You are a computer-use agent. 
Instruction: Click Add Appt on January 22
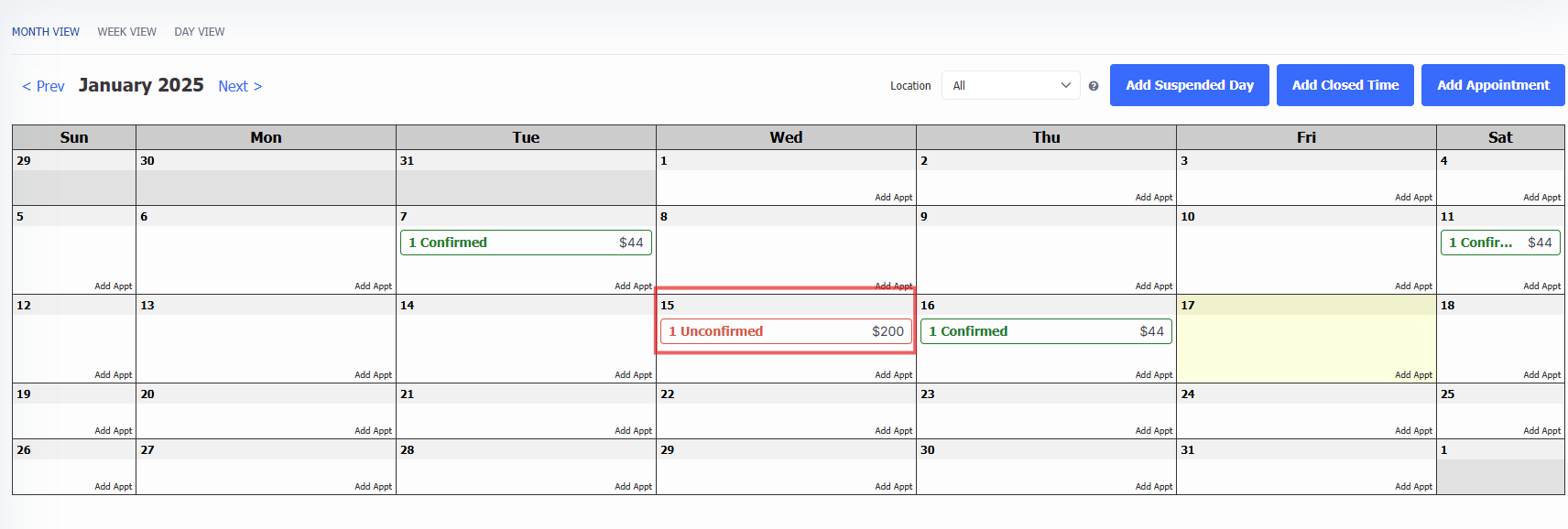(893, 431)
